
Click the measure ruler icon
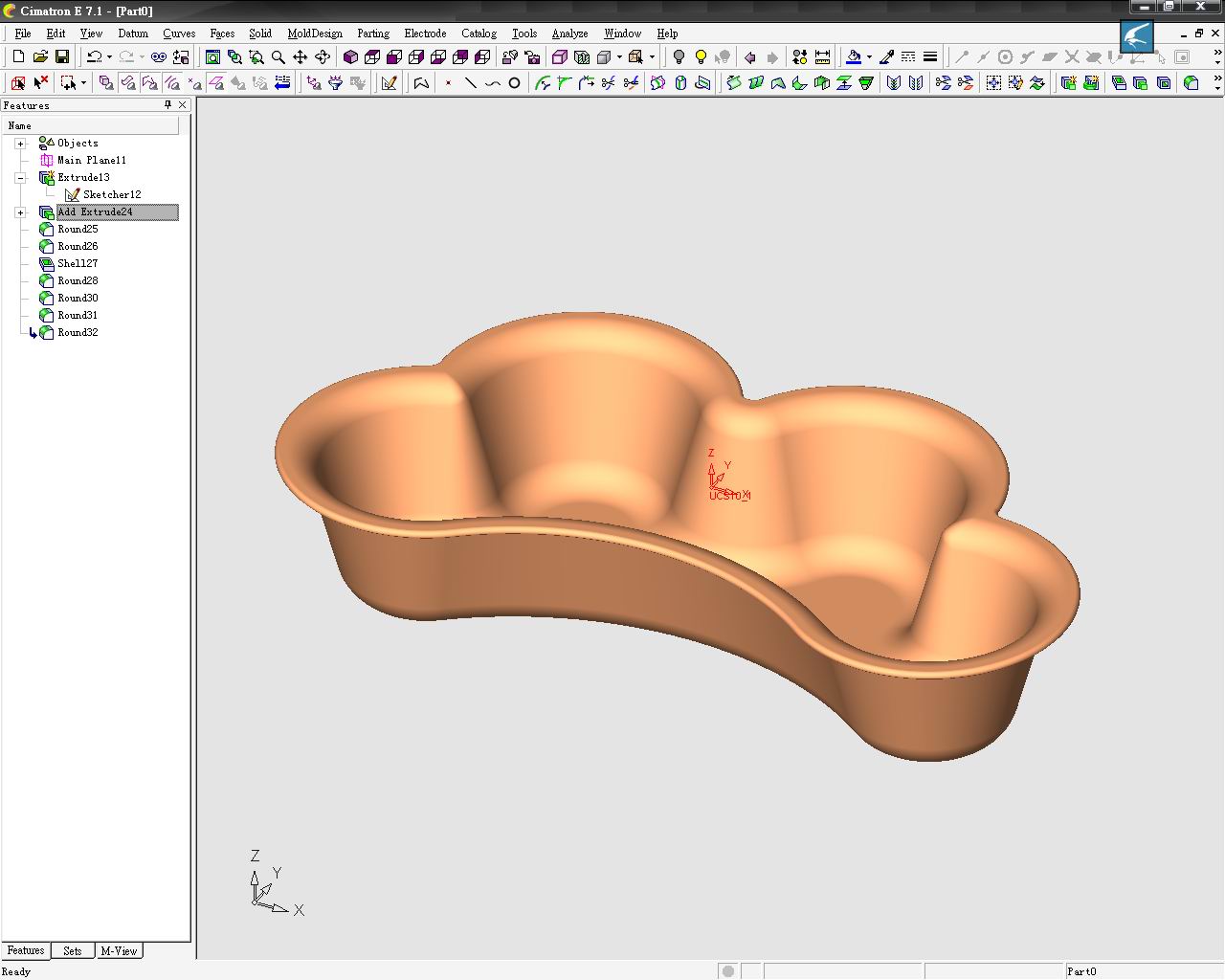click(x=822, y=57)
